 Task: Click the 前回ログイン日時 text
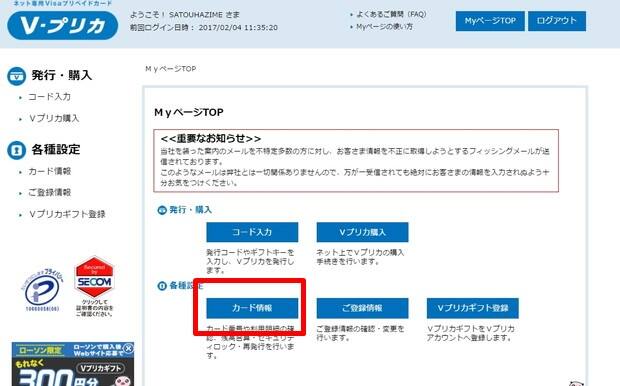[x=204, y=28]
